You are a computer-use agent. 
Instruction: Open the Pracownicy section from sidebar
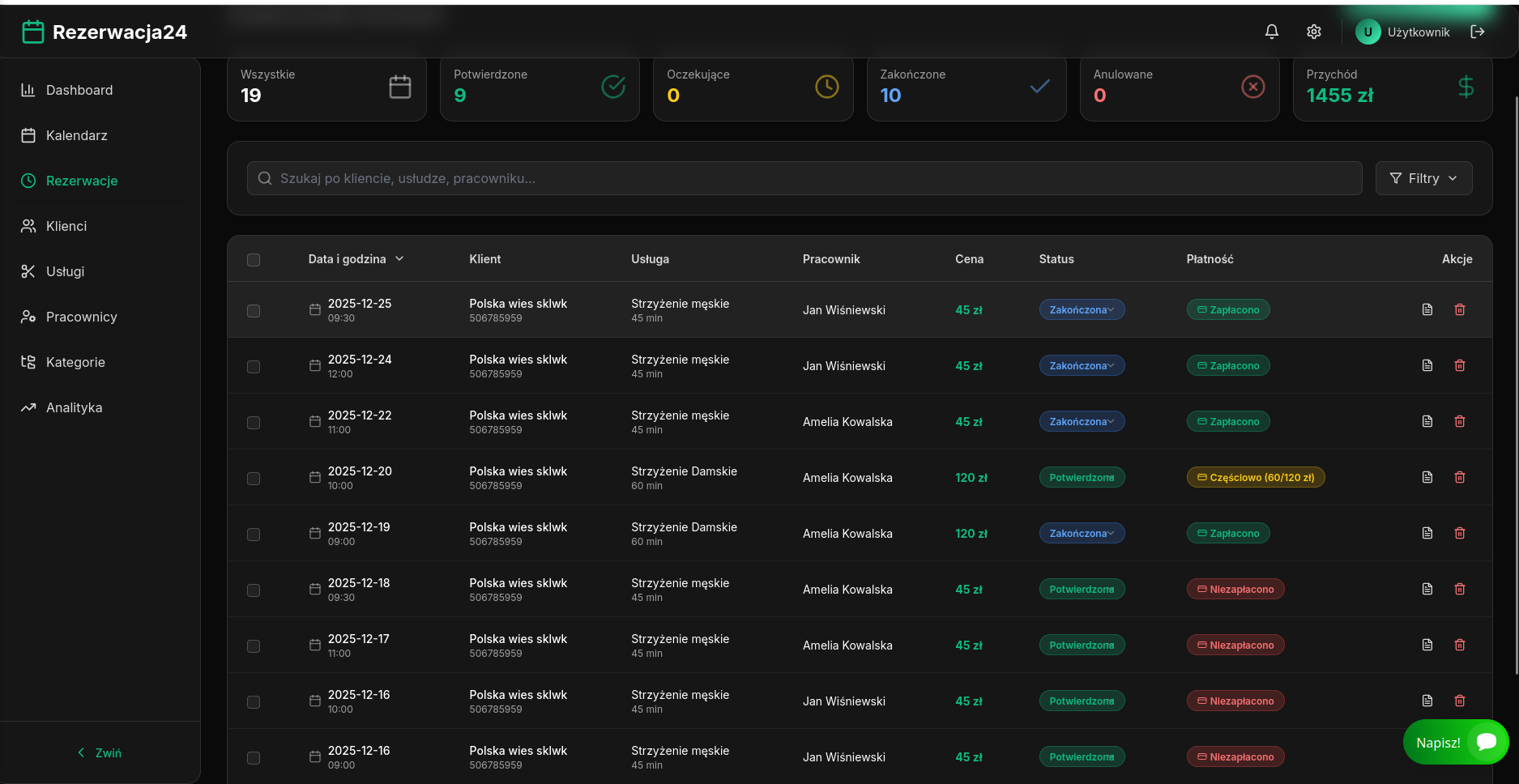82,317
